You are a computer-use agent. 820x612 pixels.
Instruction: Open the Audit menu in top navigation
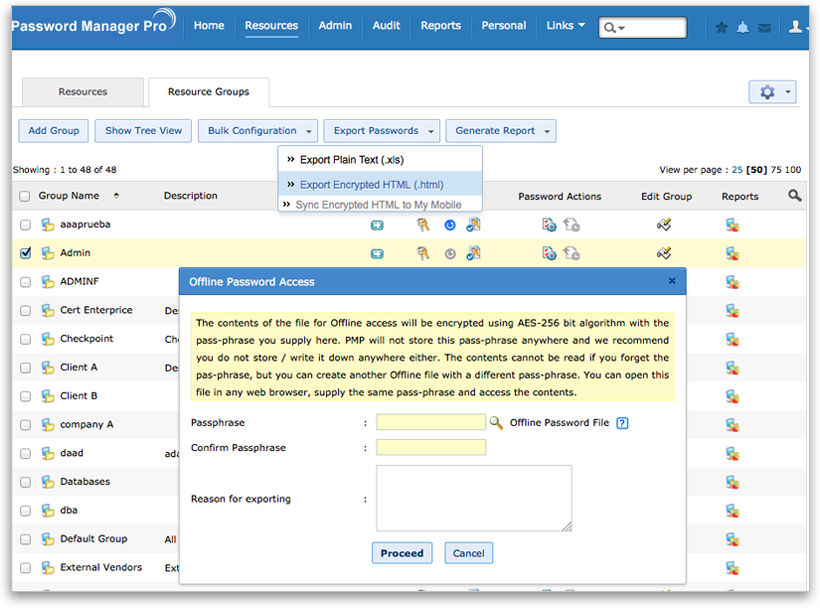pyautogui.click(x=386, y=25)
